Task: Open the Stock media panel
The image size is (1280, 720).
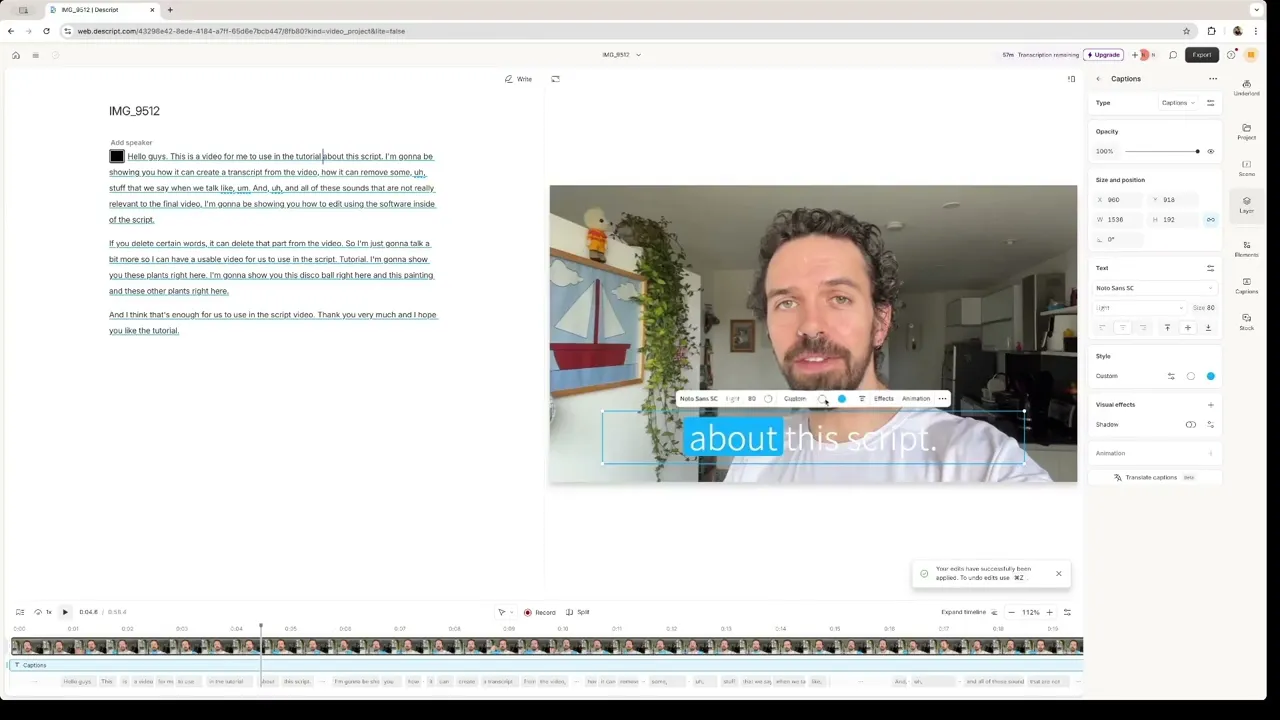Action: tap(1247, 321)
